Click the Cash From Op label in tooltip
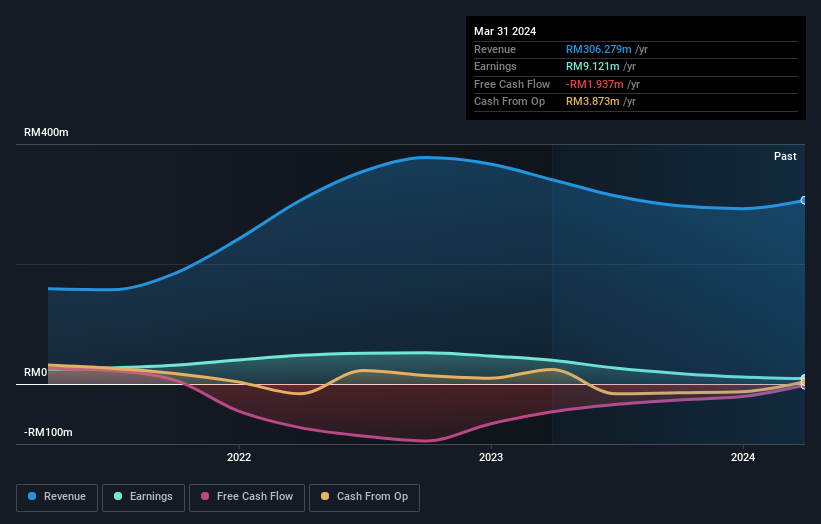Image resolution: width=821 pixels, height=524 pixels. pyautogui.click(x=509, y=102)
